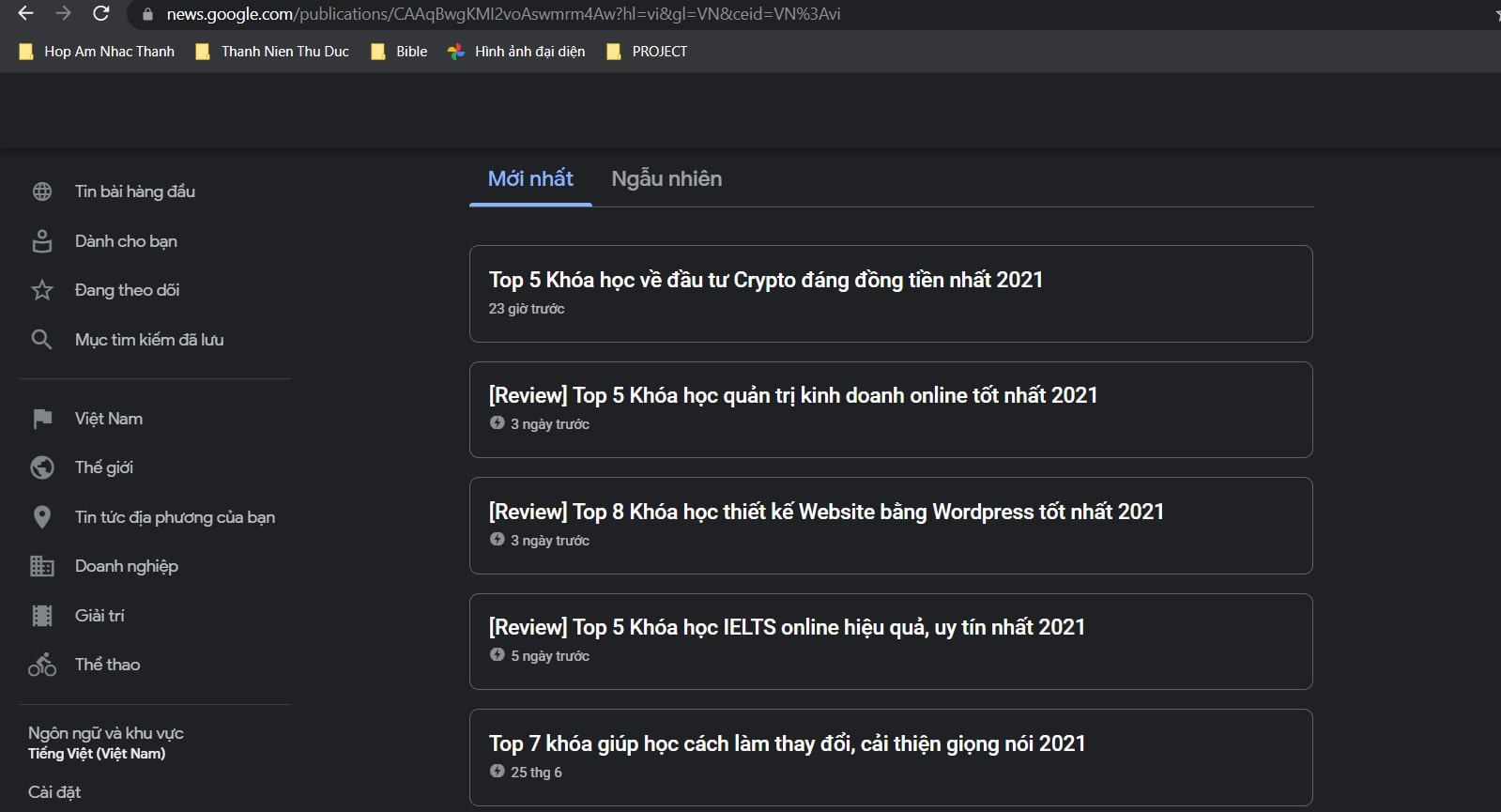The width and height of the screenshot is (1501, 812).
Task: Click AMP icon beside Wordpress article timestamp
Action: (x=498, y=539)
